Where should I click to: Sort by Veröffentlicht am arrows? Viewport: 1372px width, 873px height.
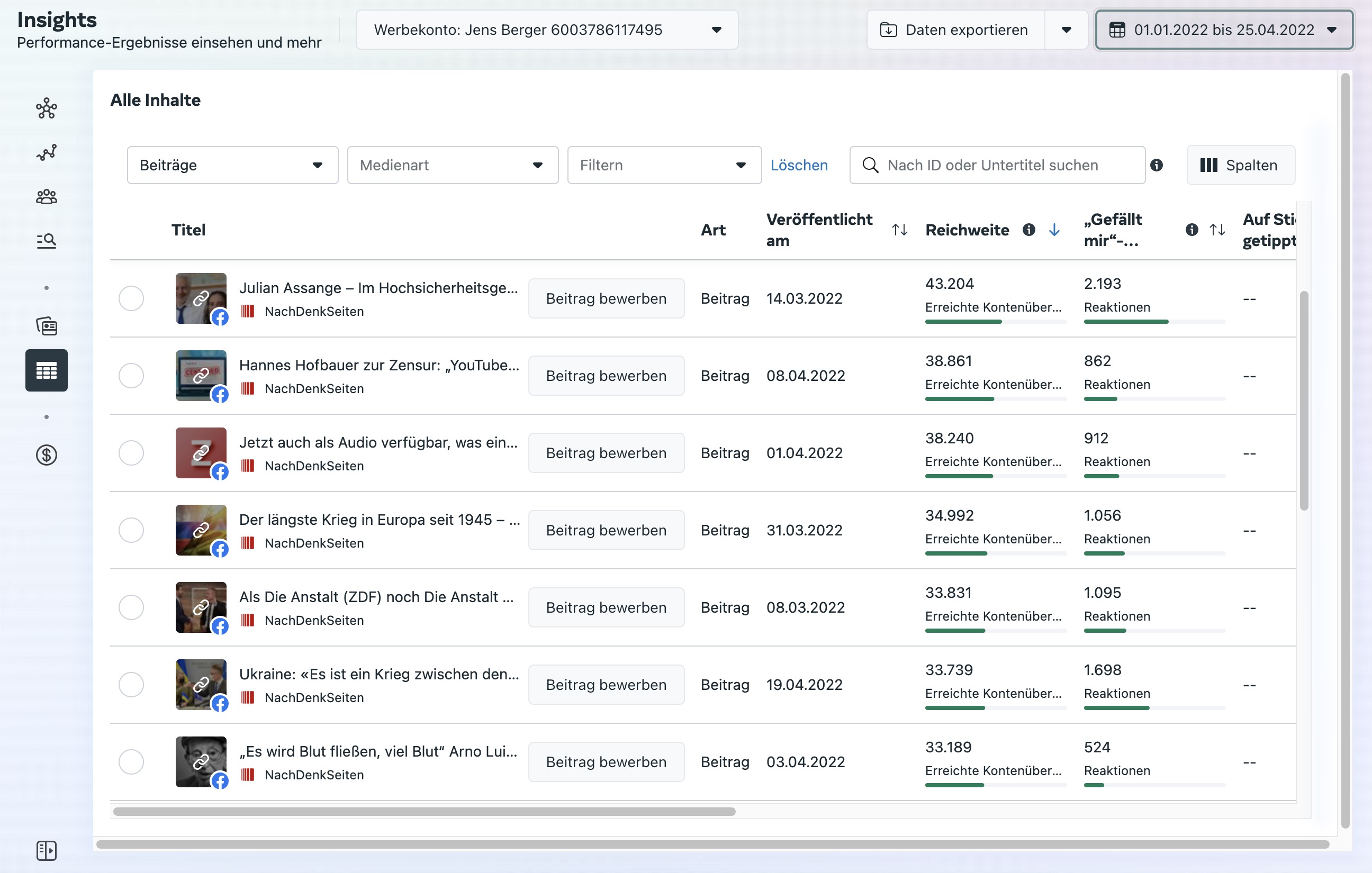click(900, 230)
